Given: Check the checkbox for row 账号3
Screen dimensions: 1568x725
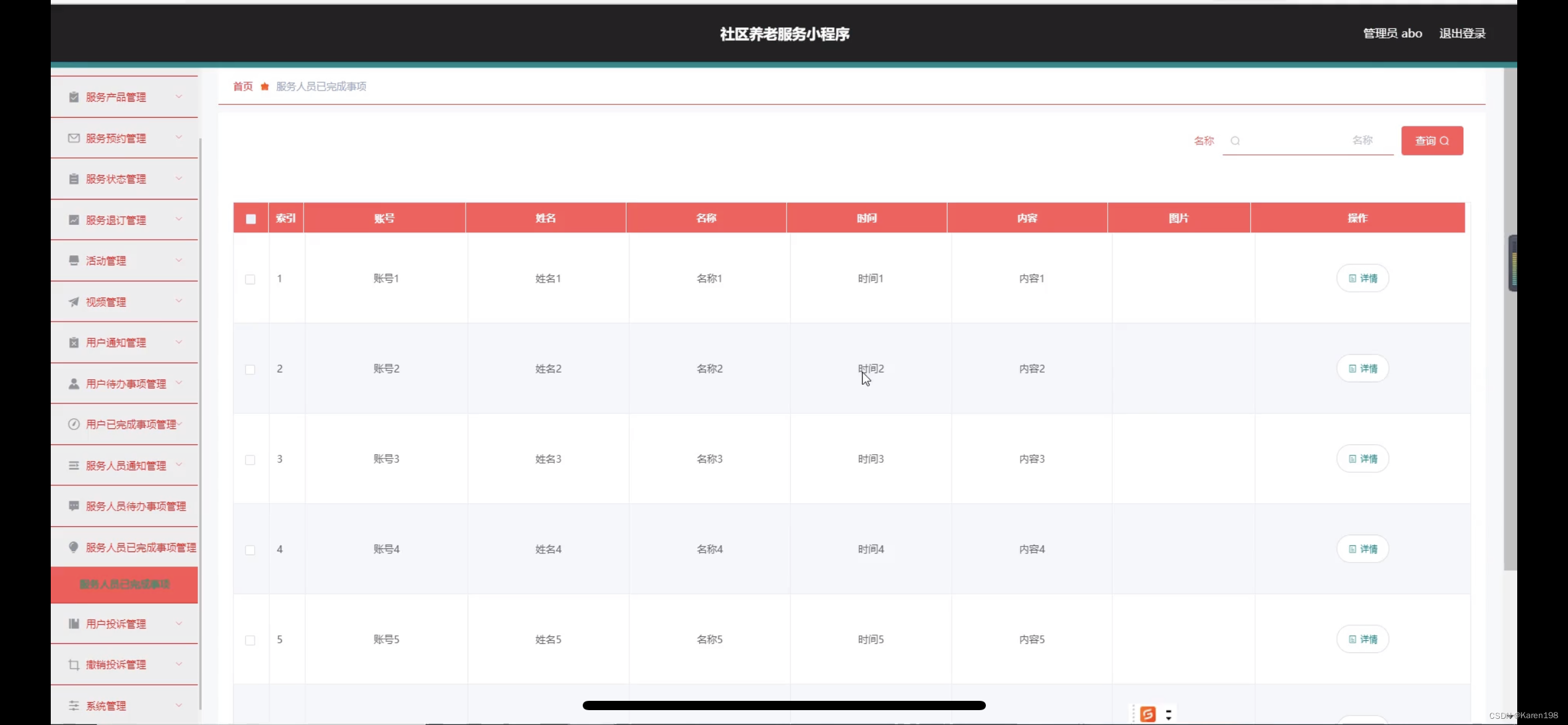Looking at the screenshot, I should [250, 459].
